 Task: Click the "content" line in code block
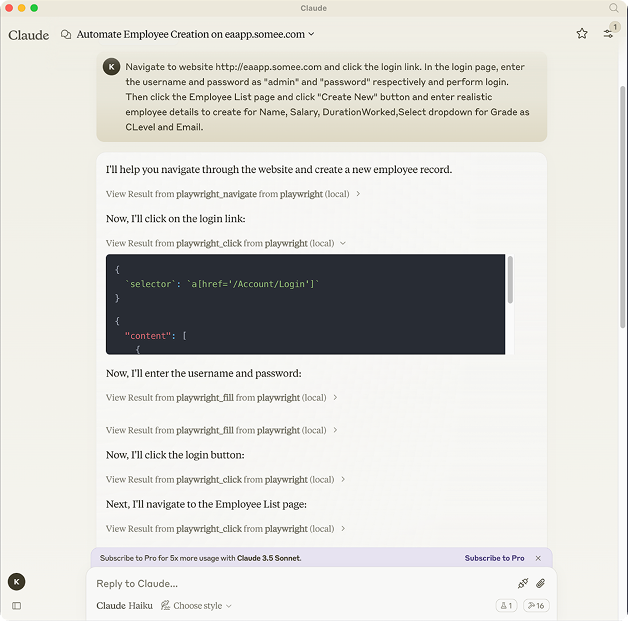tap(155, 336)
